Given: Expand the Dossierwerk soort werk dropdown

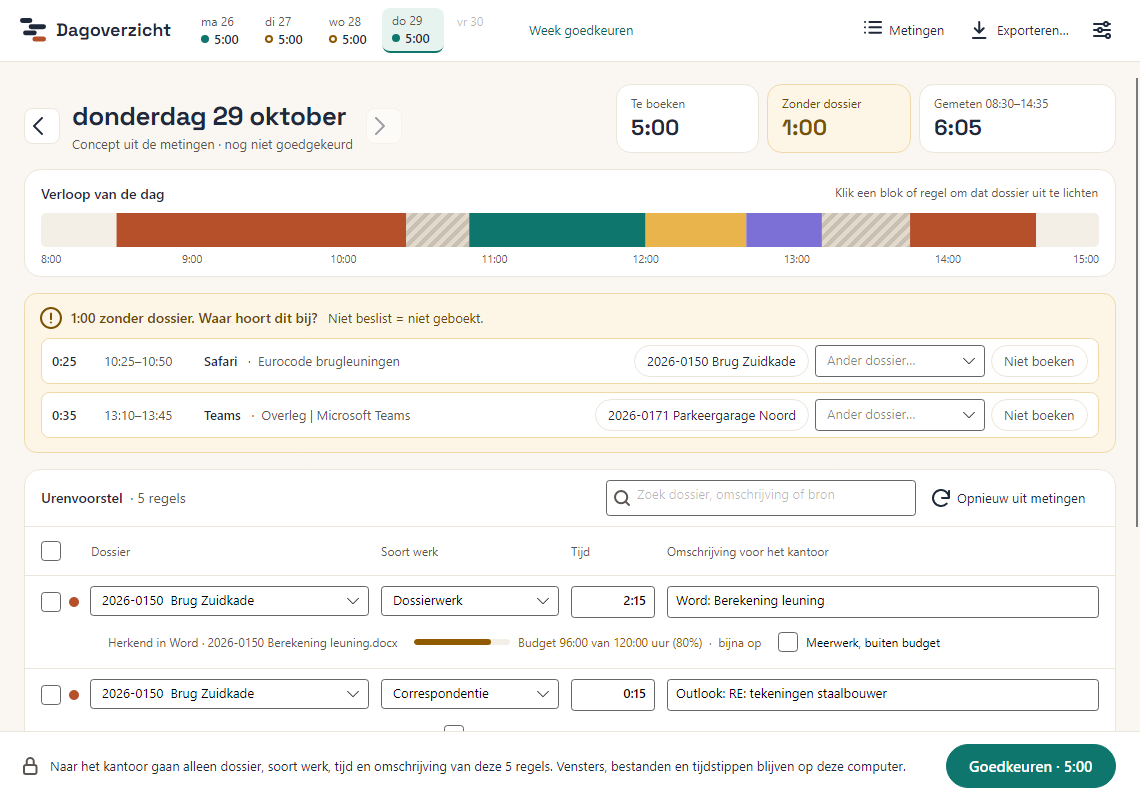Looking at the screenshot, I should click(470, 601).
